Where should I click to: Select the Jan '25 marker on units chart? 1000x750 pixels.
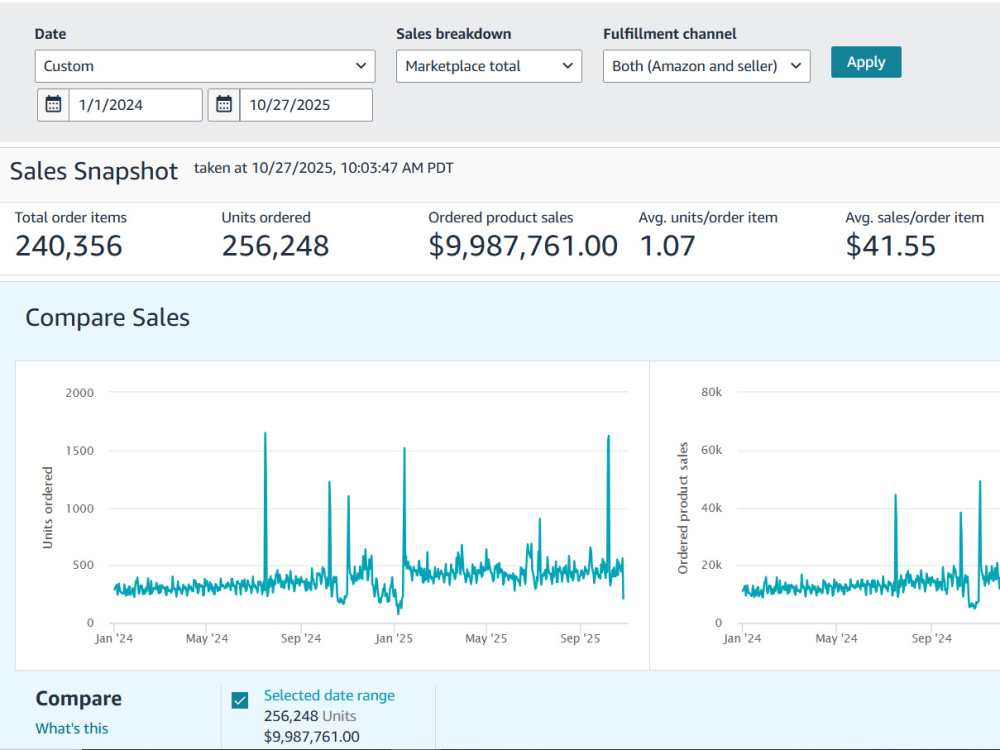pos(394,638)
